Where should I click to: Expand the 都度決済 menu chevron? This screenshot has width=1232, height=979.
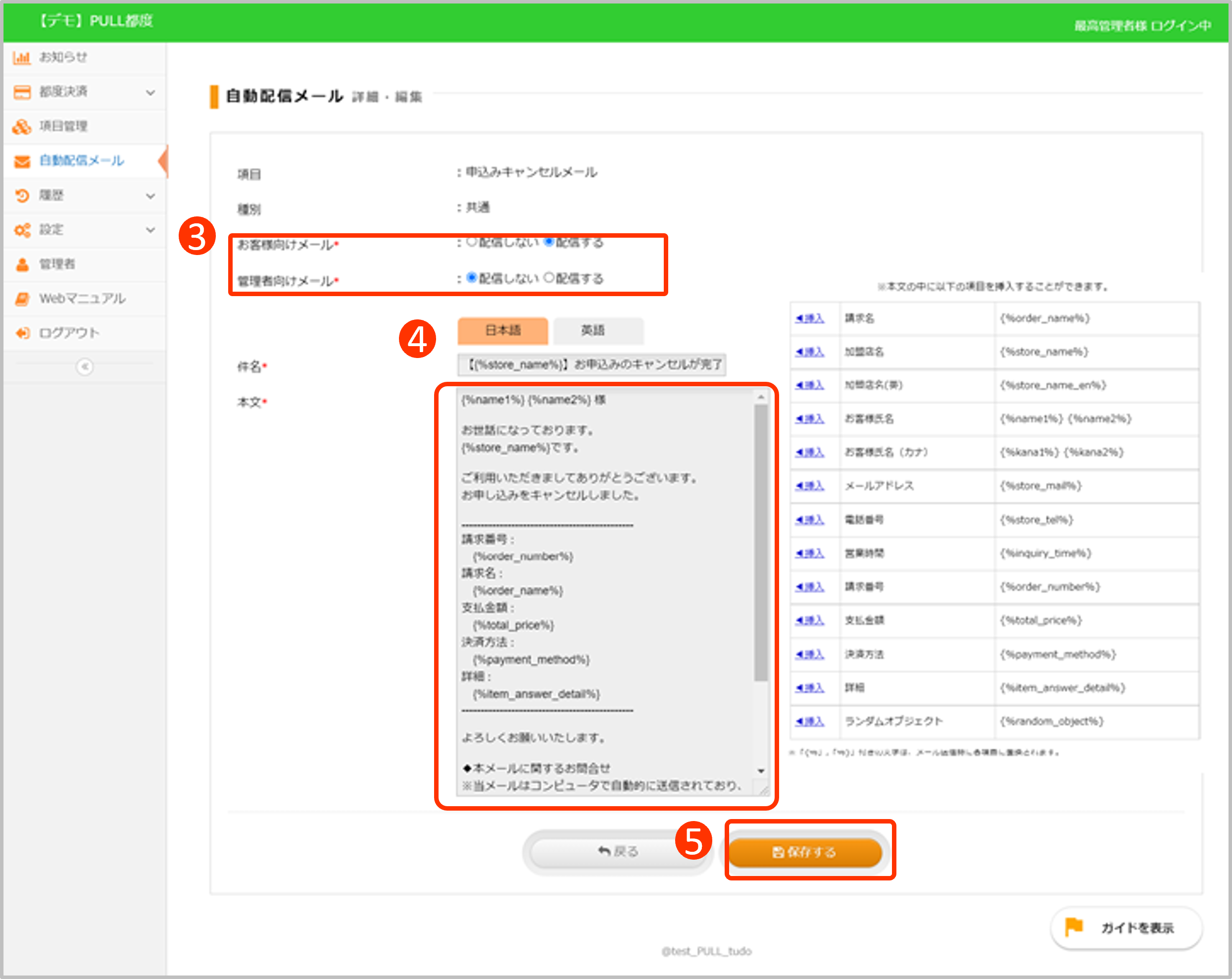pyautogui.click(x=150, y=93)
